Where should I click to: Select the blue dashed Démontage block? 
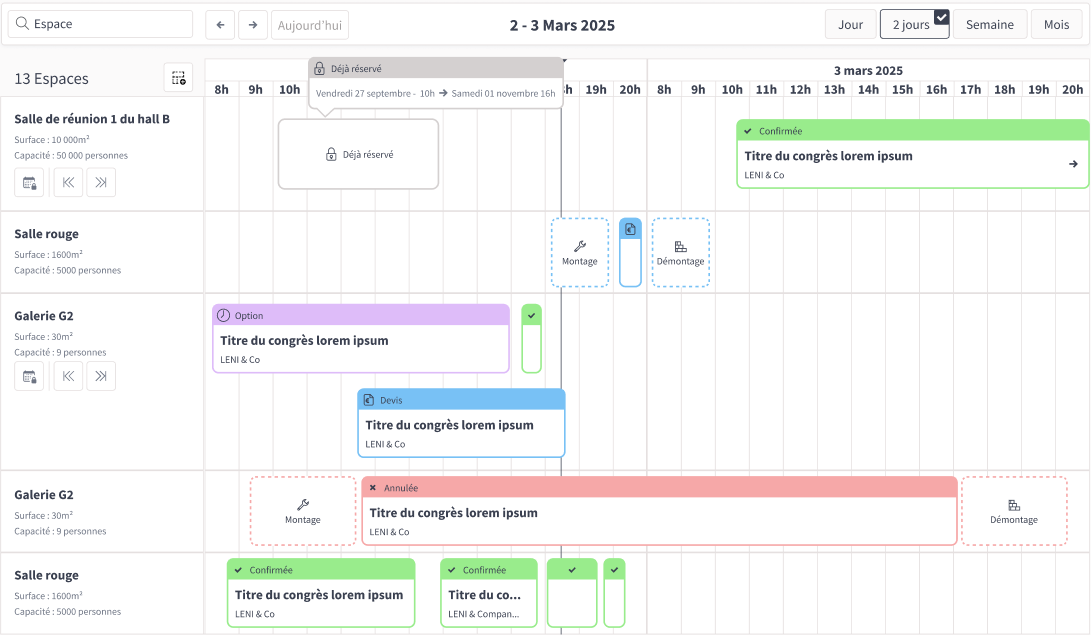click(x=680, y=252)
